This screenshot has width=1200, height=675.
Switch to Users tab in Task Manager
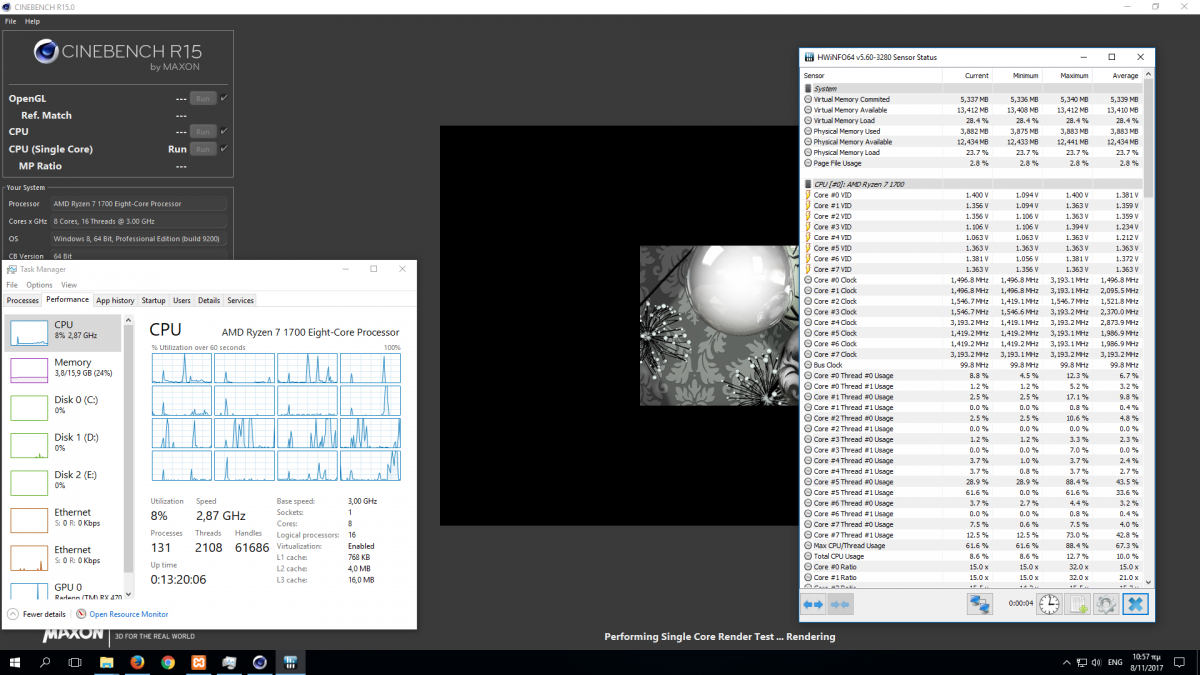tap(181, 300)
